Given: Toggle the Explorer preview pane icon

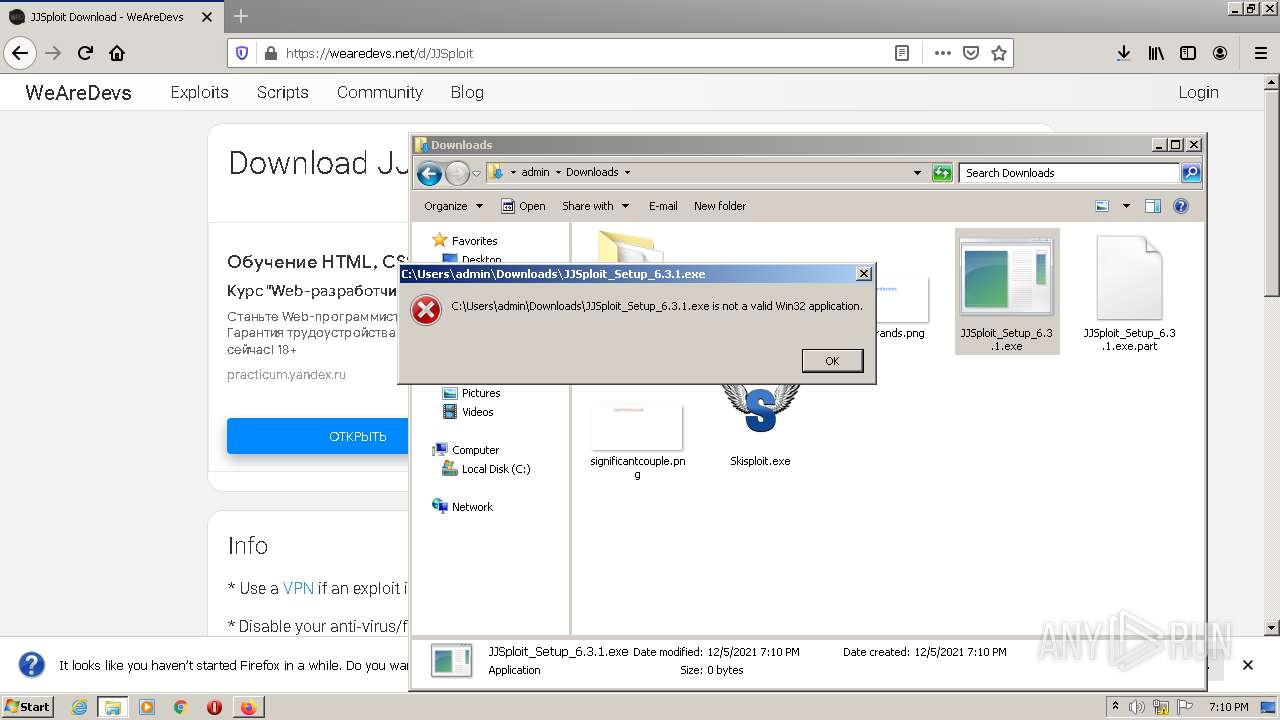Looking at the screenshot, I should click(1153, 206).
